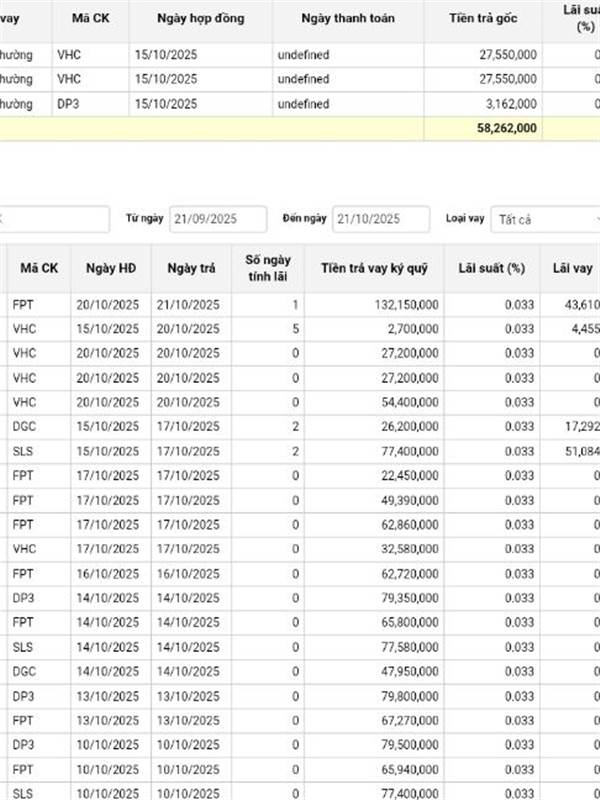Select the VHC amount 32,580,000

point(410,549)
